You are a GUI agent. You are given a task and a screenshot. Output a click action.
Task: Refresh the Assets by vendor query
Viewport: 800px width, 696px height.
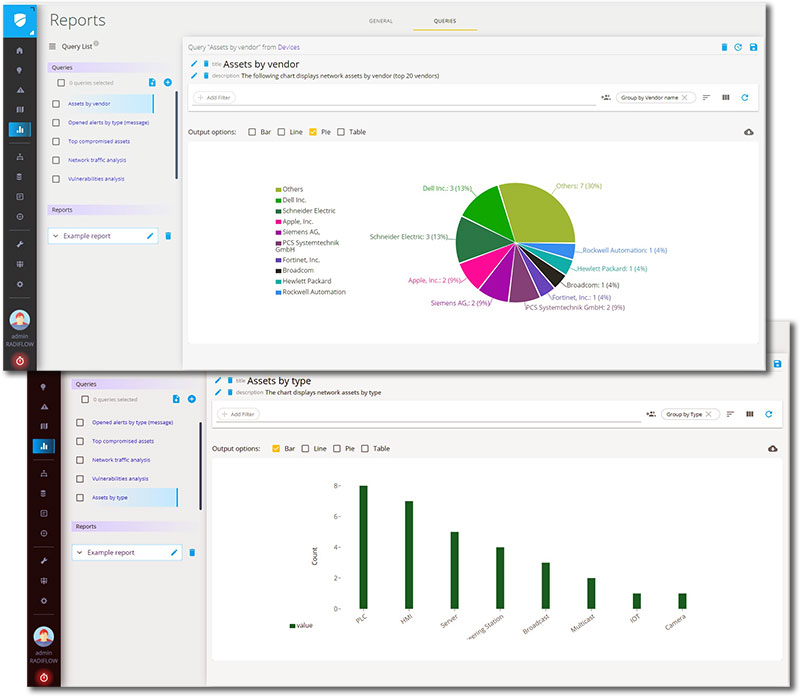(738, 47)
